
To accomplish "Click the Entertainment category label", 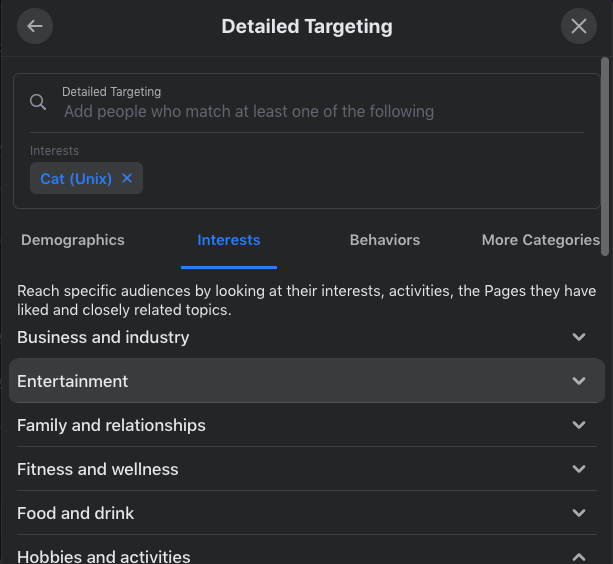I will 73,381.
